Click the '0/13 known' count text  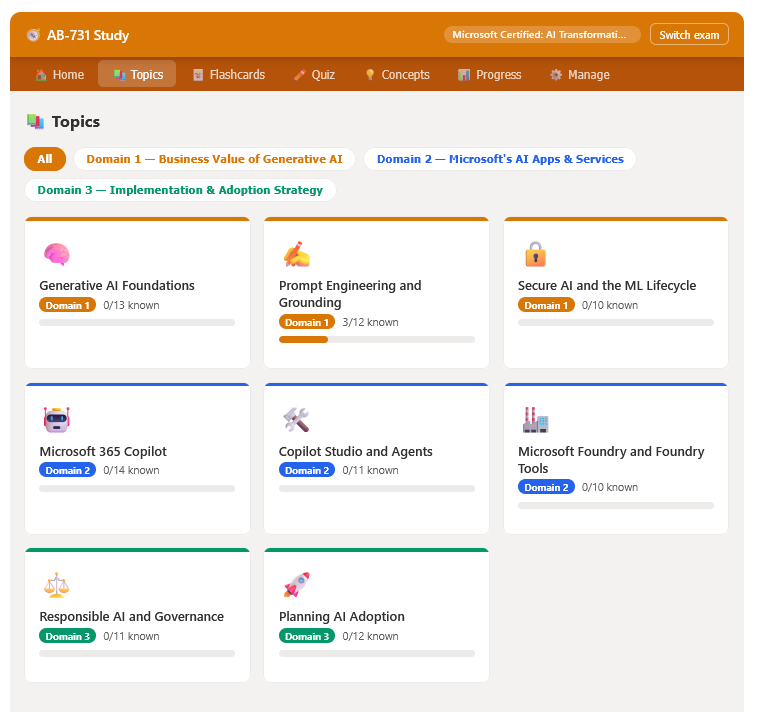[x=131, y=305]
